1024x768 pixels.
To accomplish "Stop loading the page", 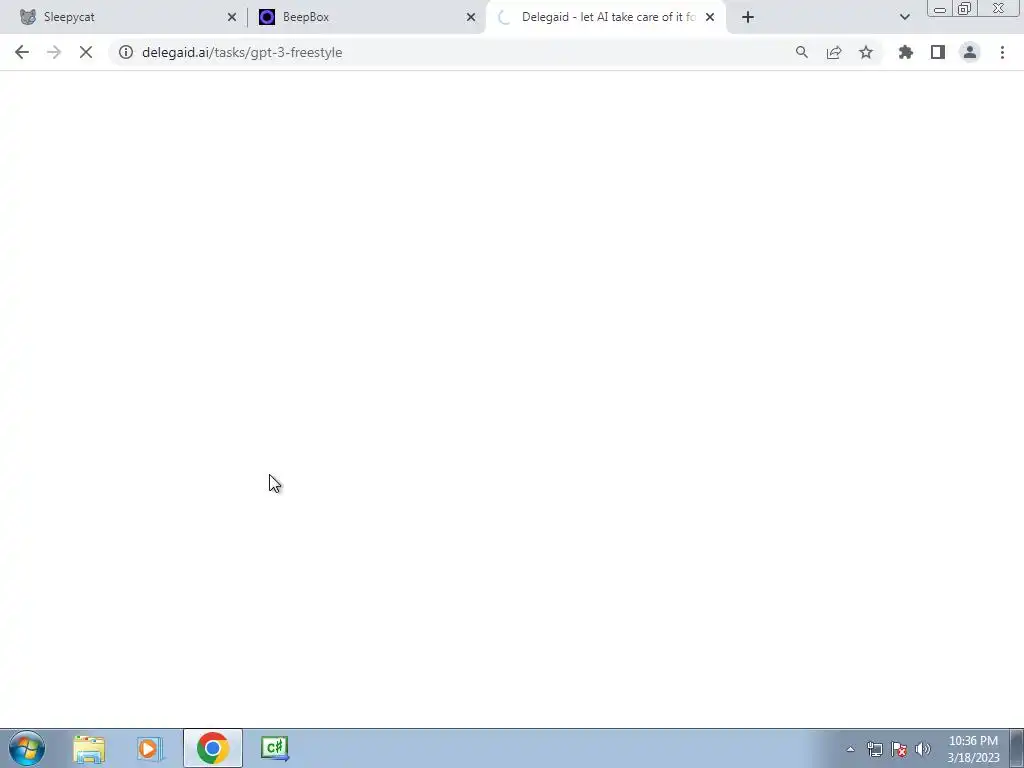I will click(x=86, y=52).
